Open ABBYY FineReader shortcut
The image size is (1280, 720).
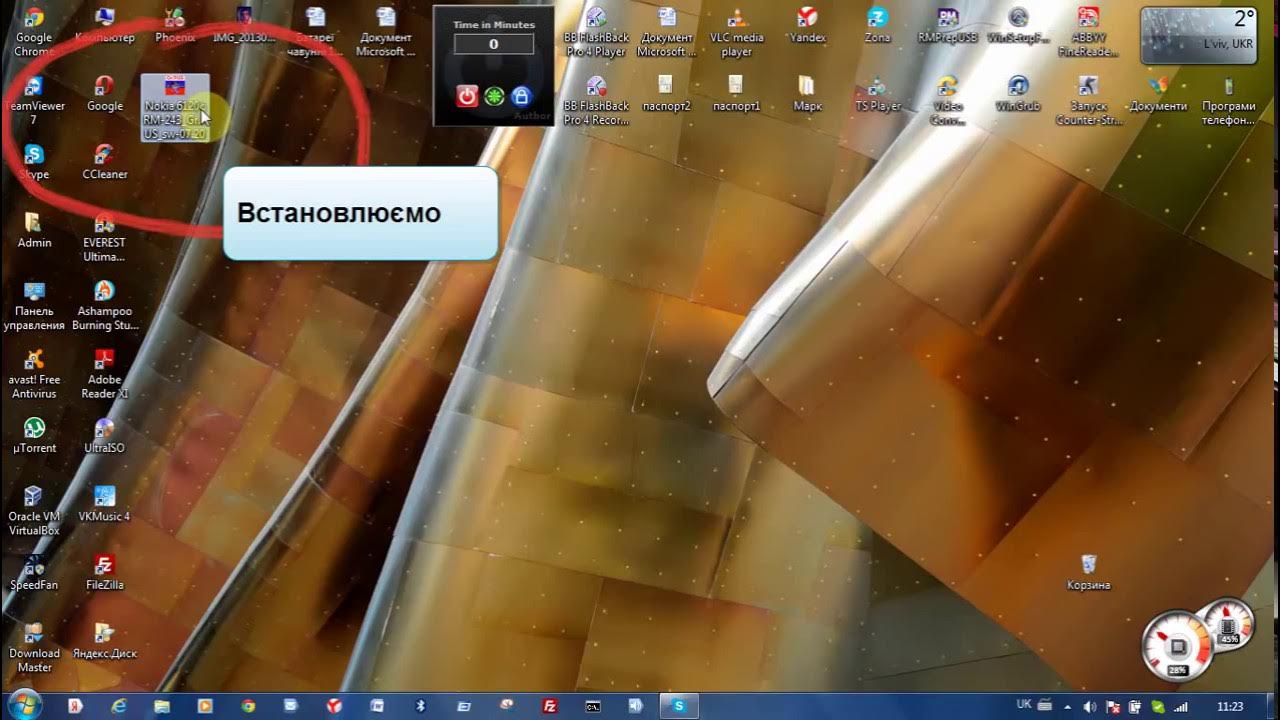(x=1088, y=31)
